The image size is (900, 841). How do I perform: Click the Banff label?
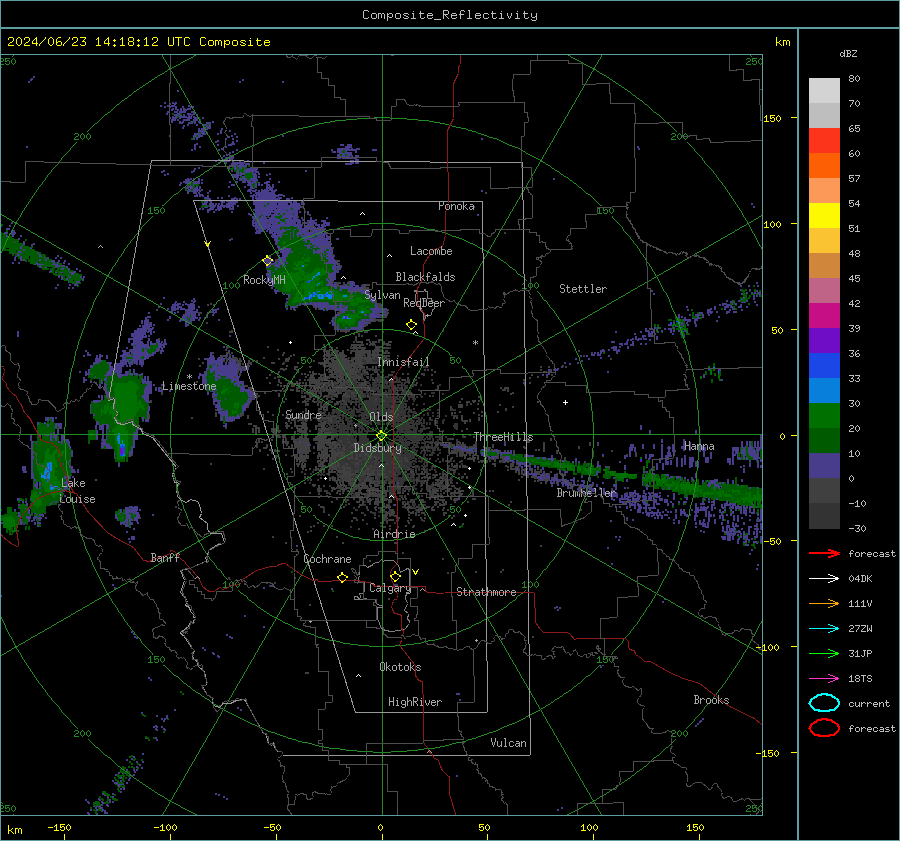click(x=165, y=558)
